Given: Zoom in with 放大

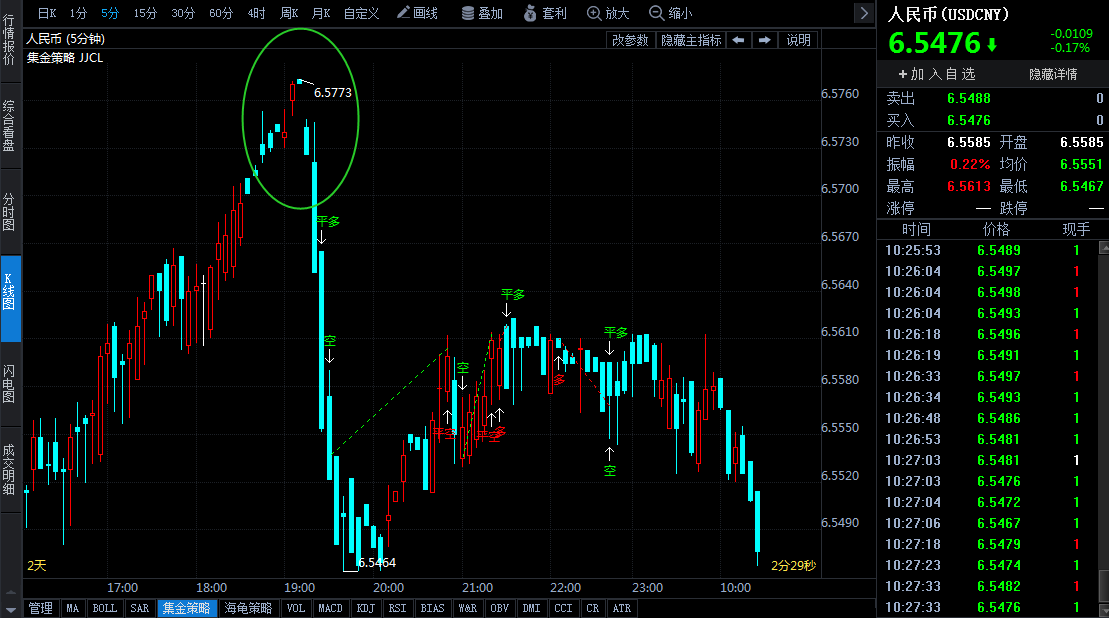Looking at the screenshot, I should (608, 13).
